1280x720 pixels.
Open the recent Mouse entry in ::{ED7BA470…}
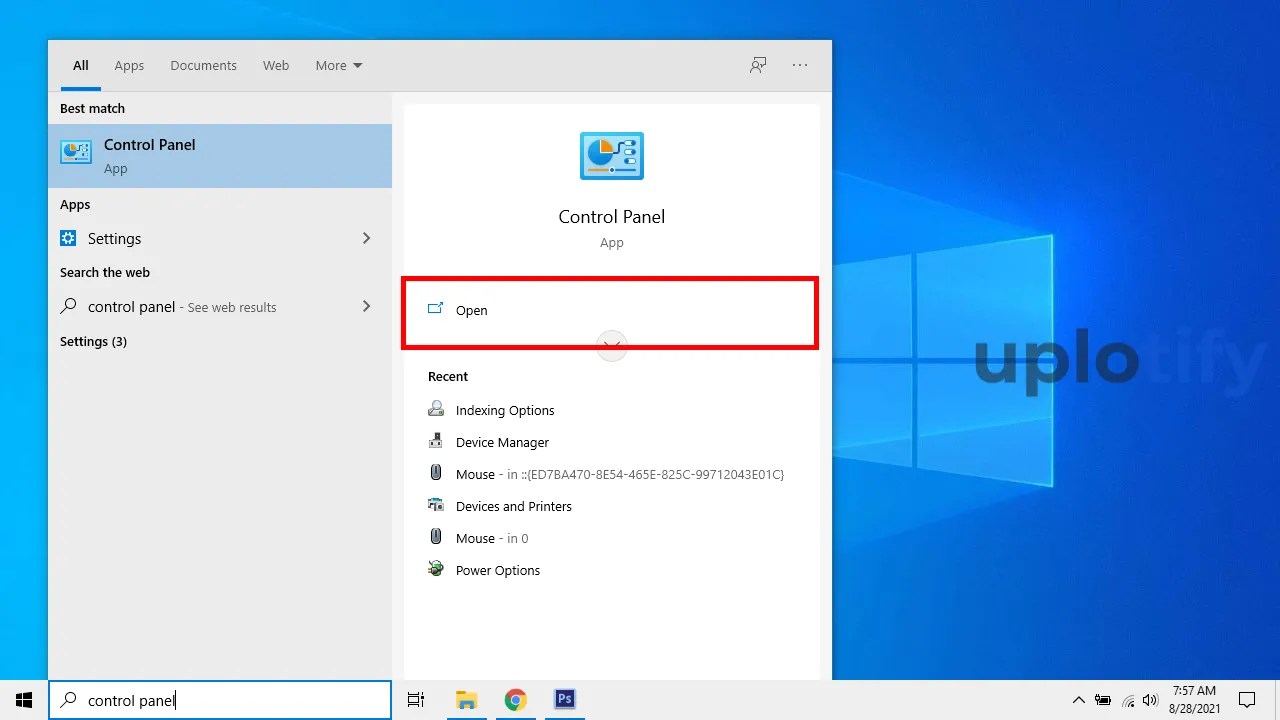point(606,474)
